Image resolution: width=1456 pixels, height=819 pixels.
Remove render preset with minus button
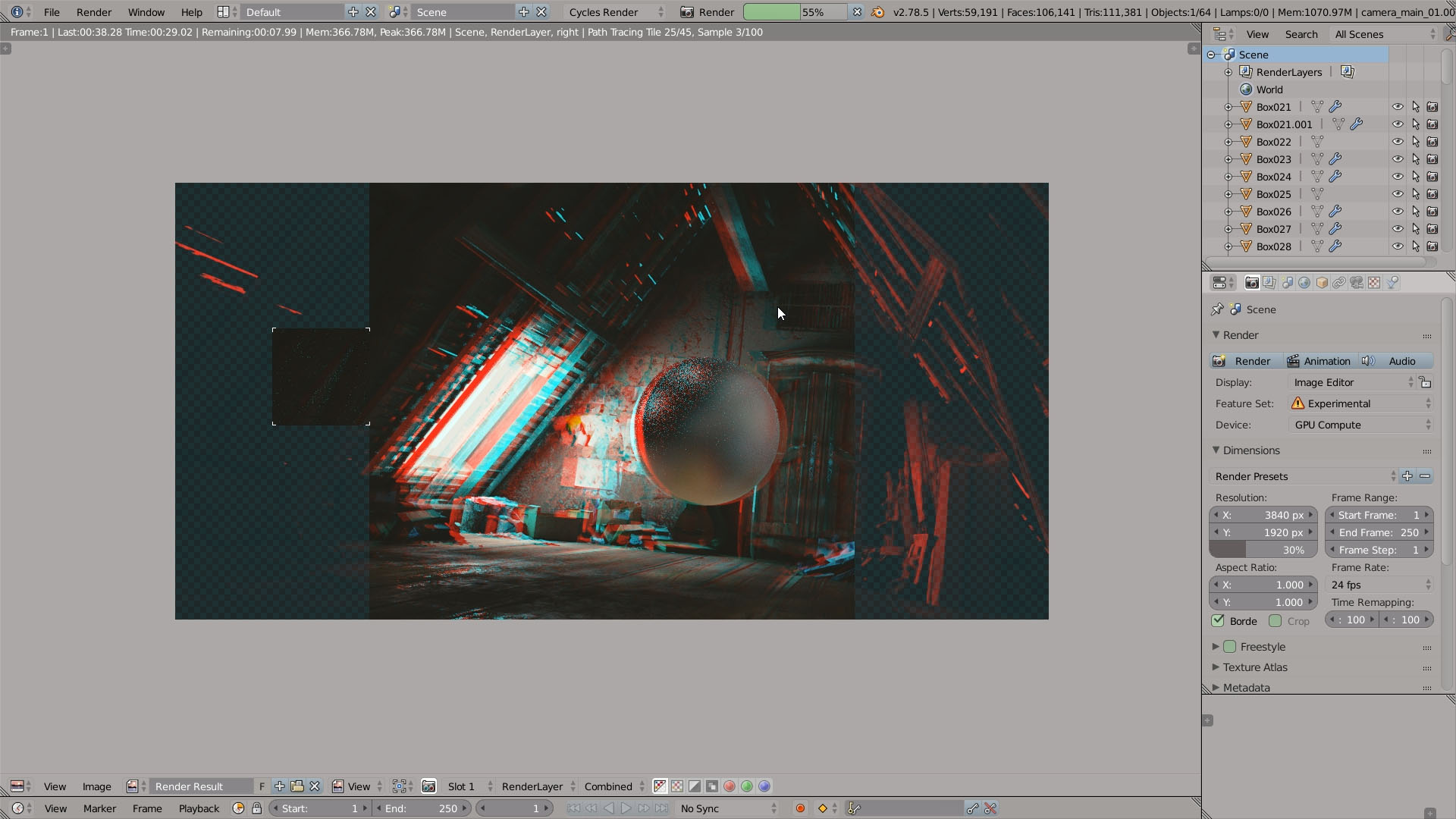[x=1425, y=476]
